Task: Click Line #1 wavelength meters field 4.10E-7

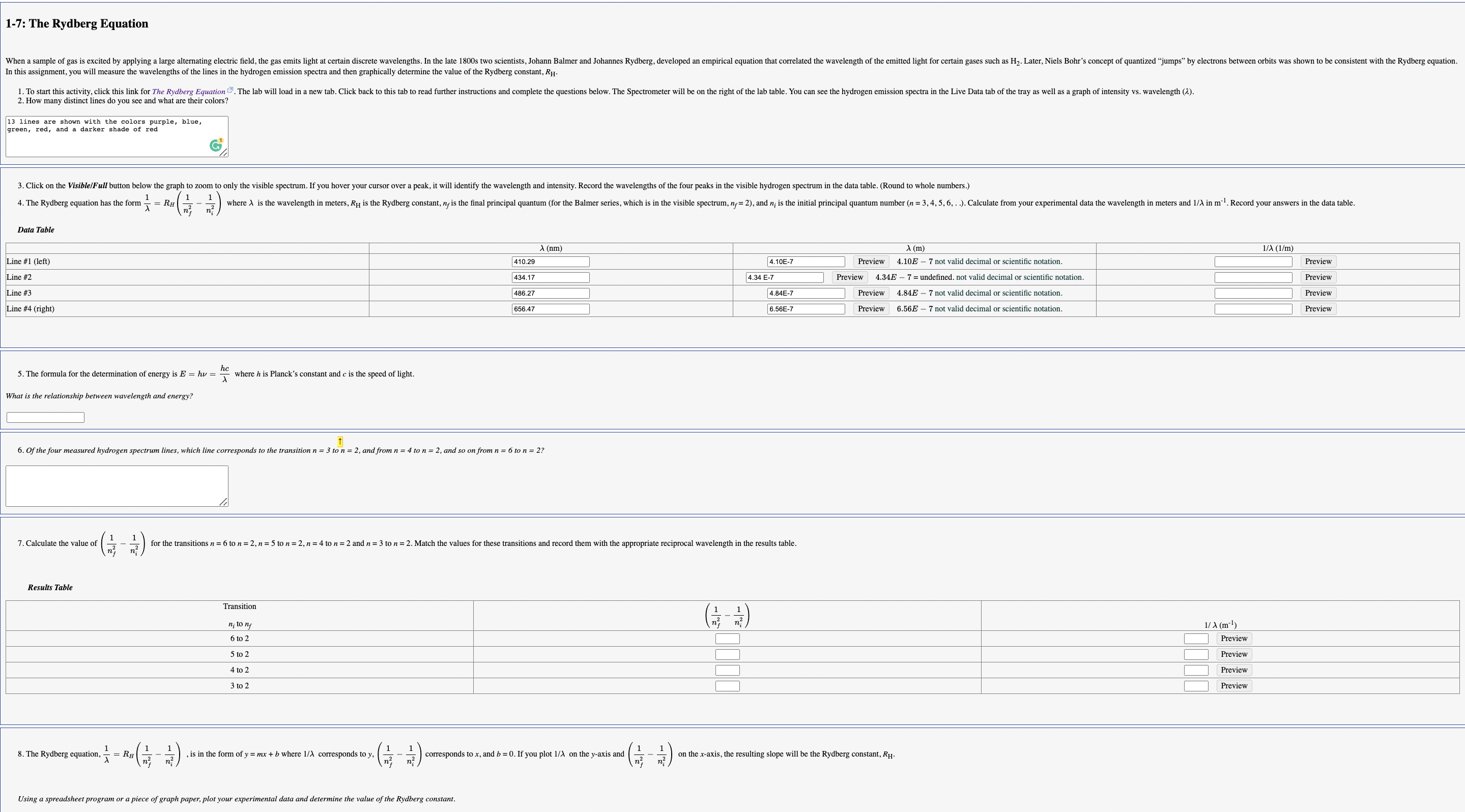Action: click(x=806, y=262)
